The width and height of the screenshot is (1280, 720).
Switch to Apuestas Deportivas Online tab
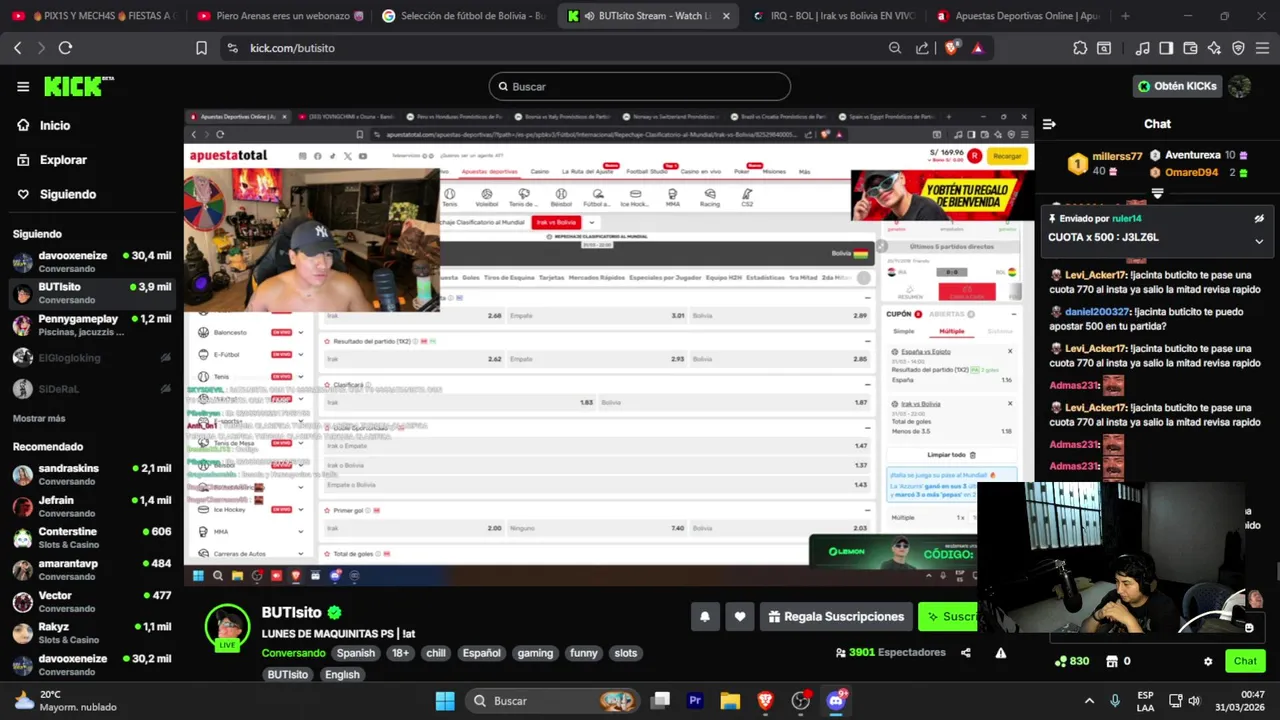(1018, 16)
